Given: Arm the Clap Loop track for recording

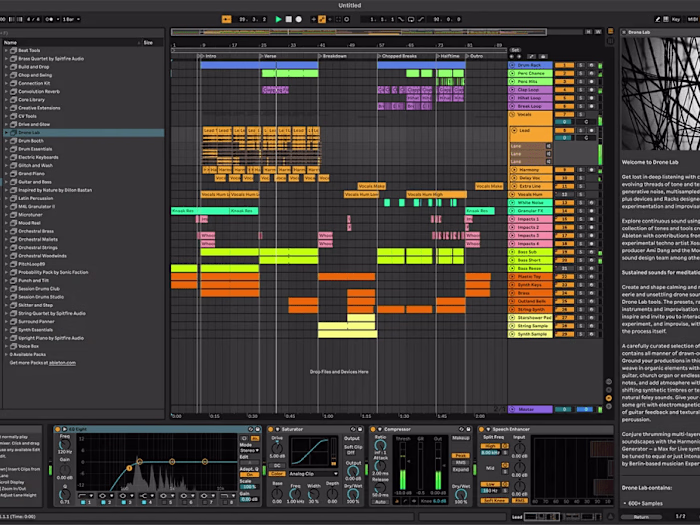Looking at the screenshot, I should (592, 90).
